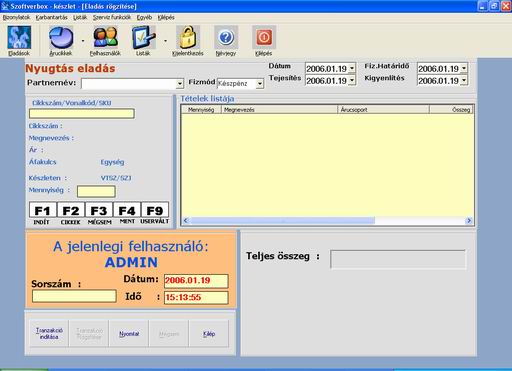Click the Nyomtat button

click(129, 334)
